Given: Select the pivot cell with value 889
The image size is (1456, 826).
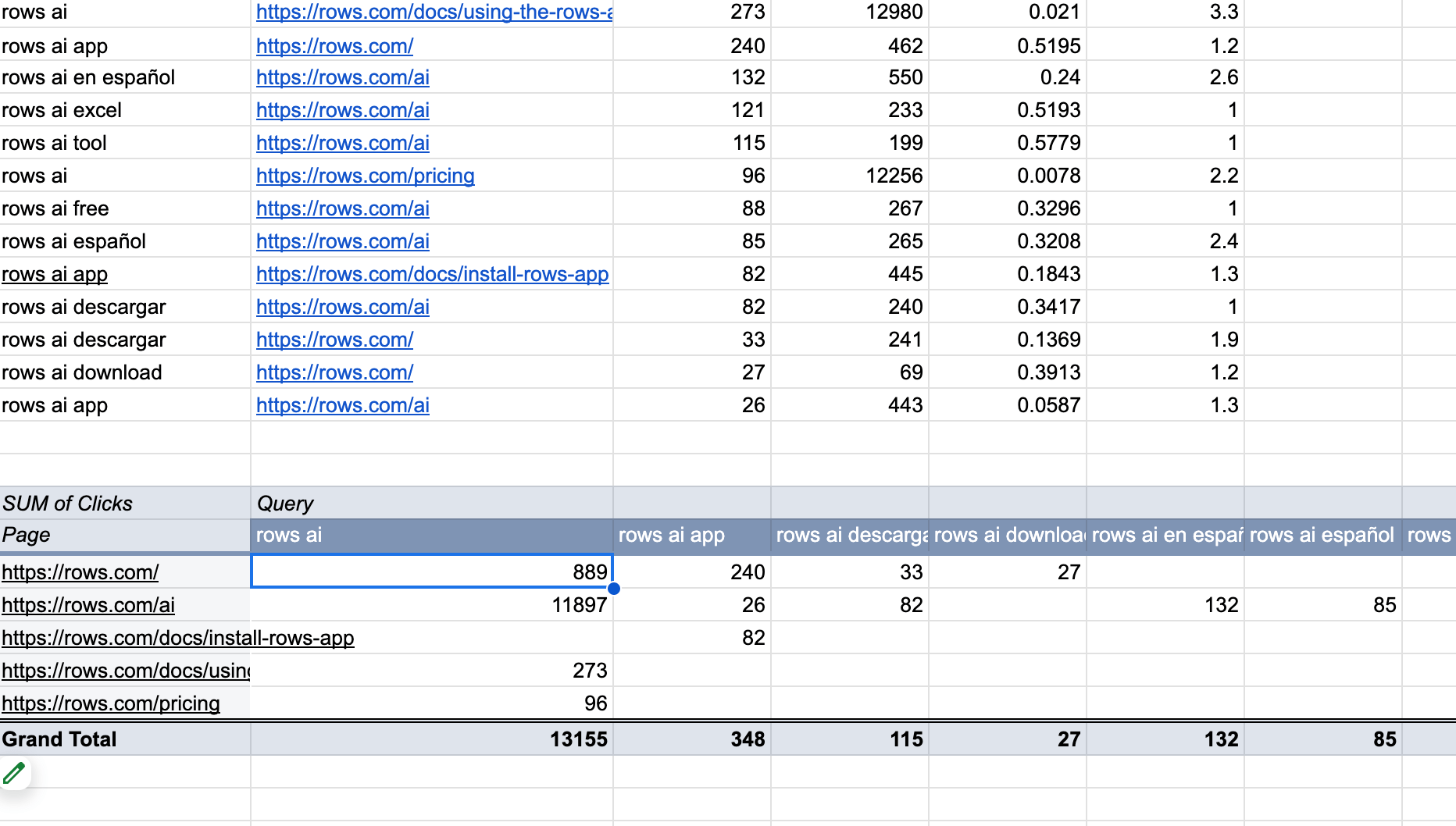Looking at the screenshot, I should 432,571.
